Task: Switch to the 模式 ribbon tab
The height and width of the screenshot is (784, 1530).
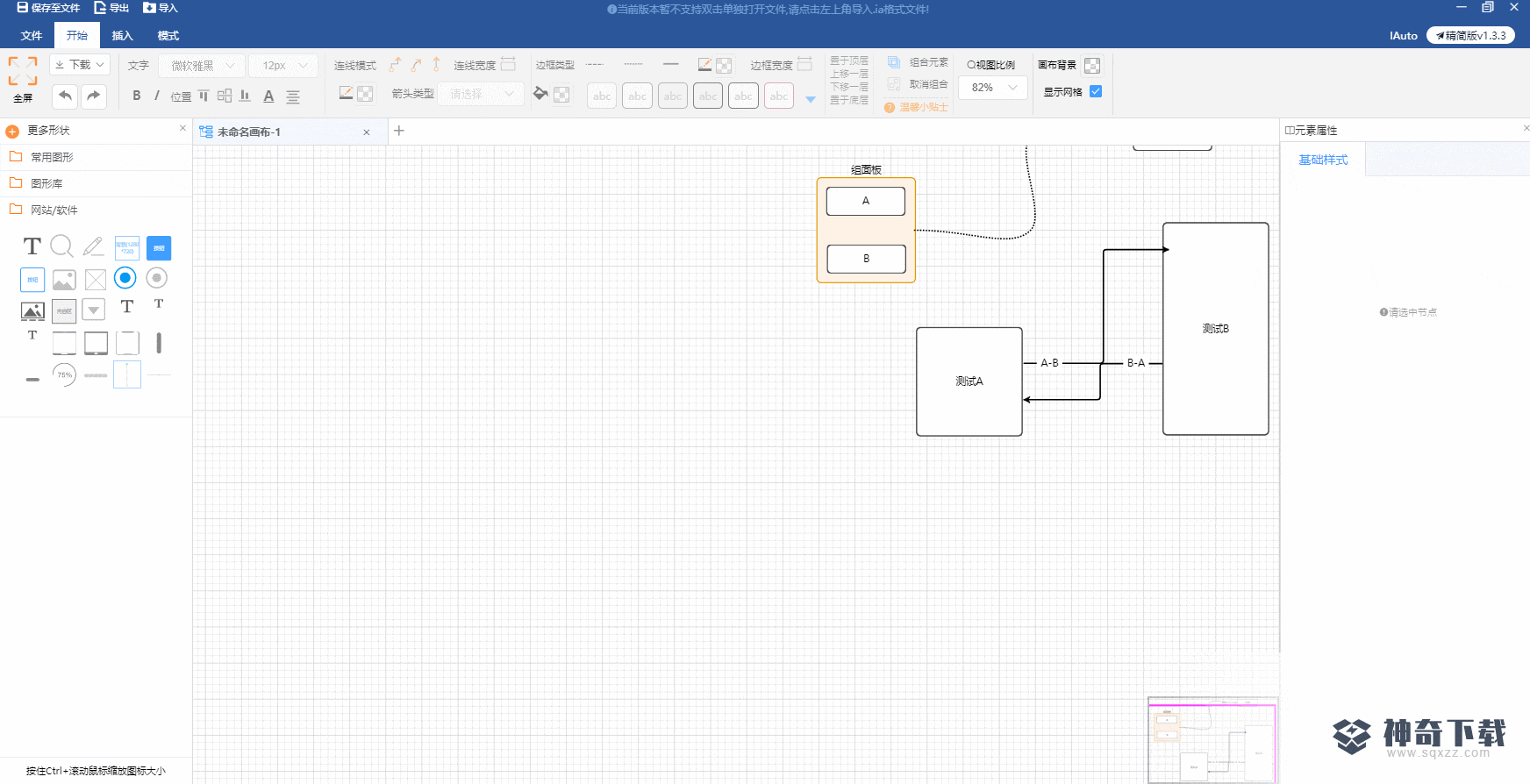Action: tap(168, 36)
